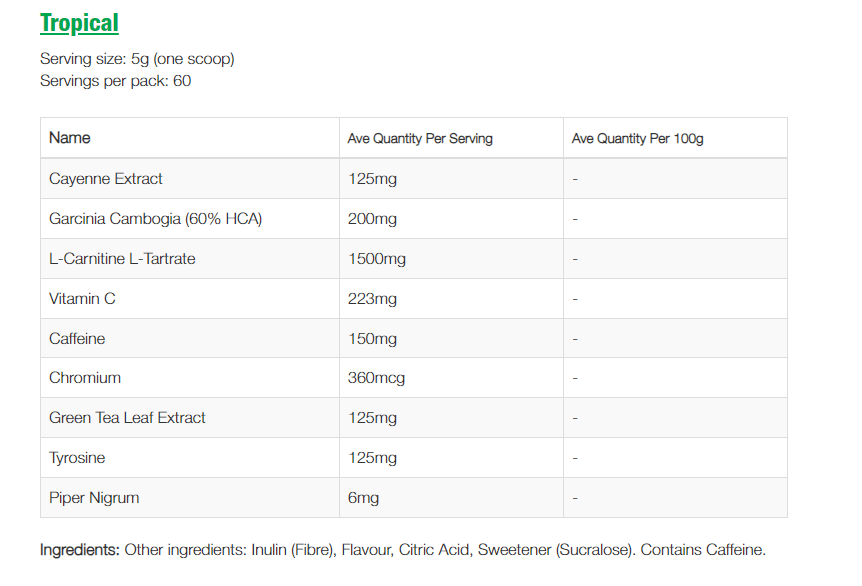Select the L-Carnitine L-Tartrate cell
This screenshot has height=586, width=862.
point(122,259)
